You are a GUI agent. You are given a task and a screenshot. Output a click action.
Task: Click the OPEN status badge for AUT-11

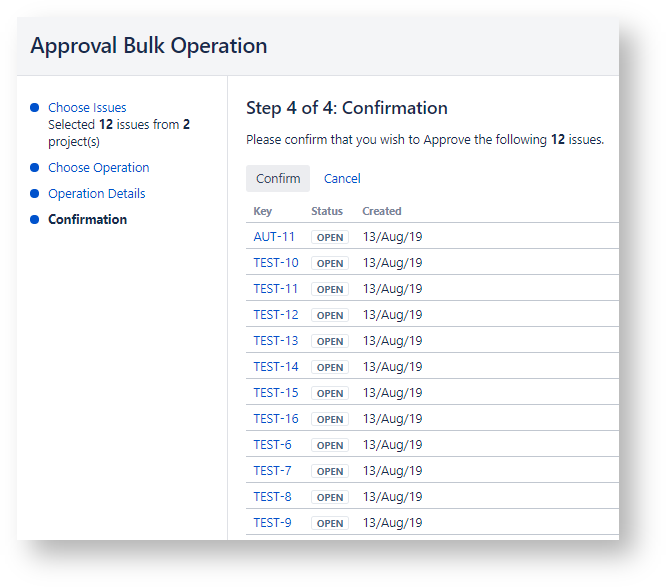coord(330,238)
